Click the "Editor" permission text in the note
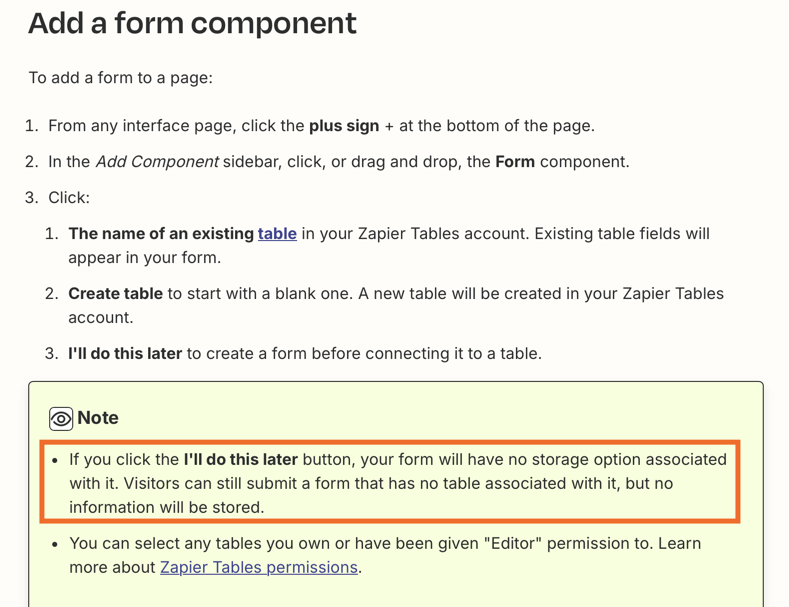 click(513, 543)
